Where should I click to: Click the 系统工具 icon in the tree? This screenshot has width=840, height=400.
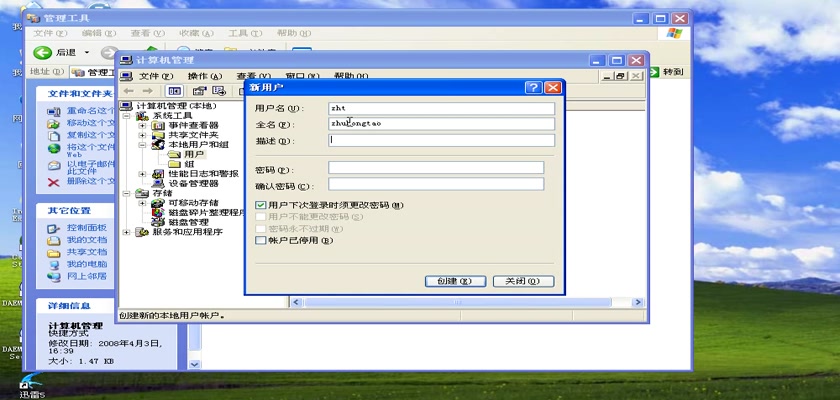point(142,116)
